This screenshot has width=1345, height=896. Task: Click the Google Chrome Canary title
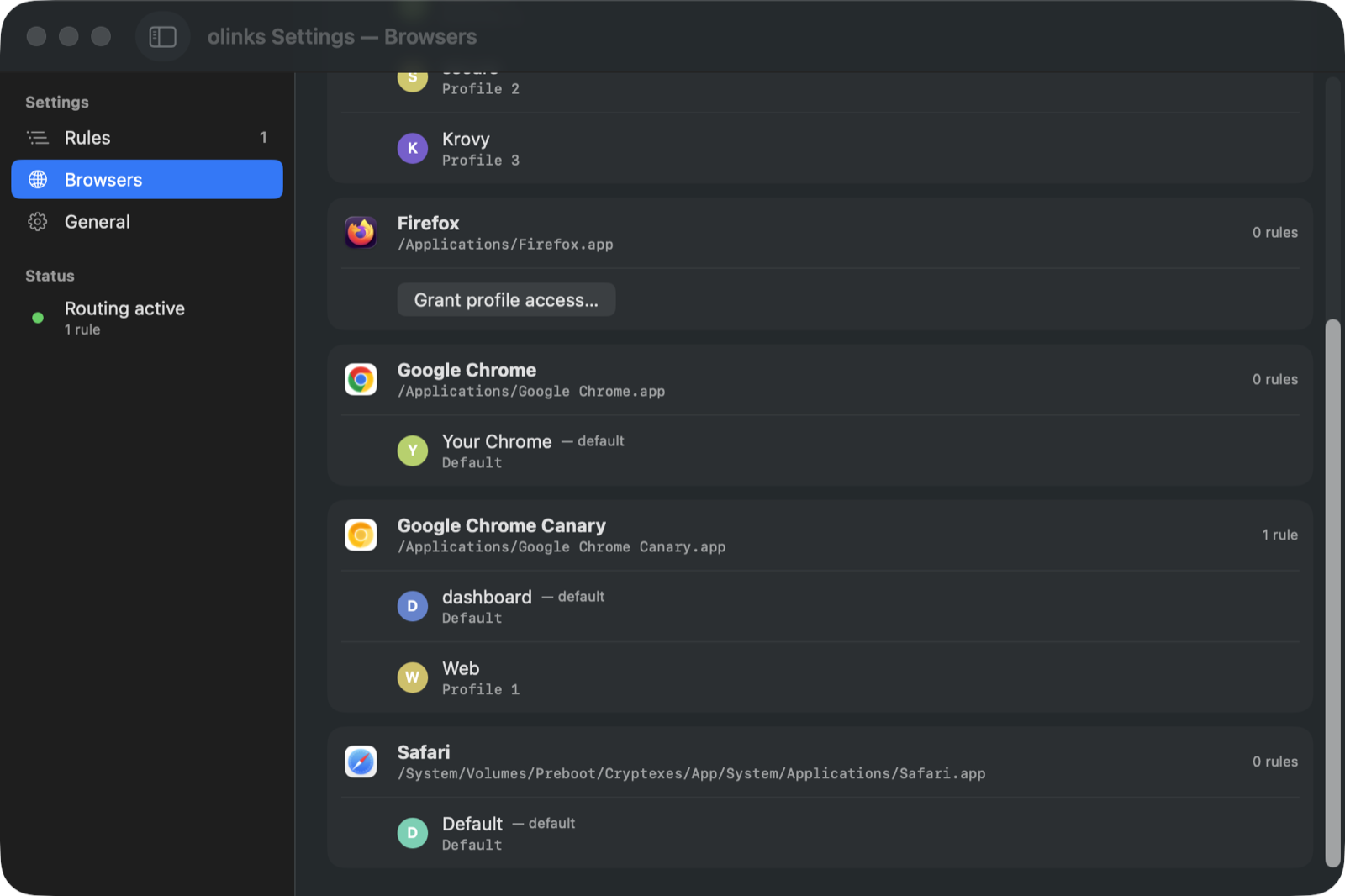point(501,525)
